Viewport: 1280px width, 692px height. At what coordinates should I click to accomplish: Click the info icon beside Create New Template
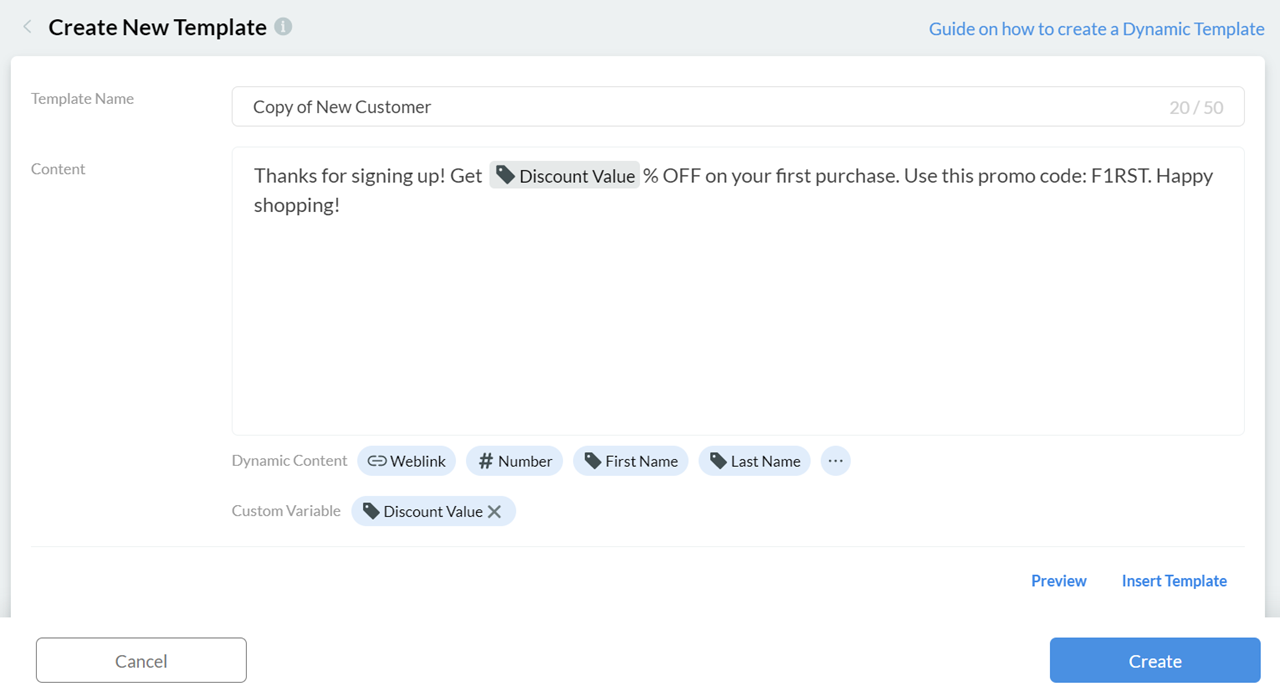[x=284, y=27]
